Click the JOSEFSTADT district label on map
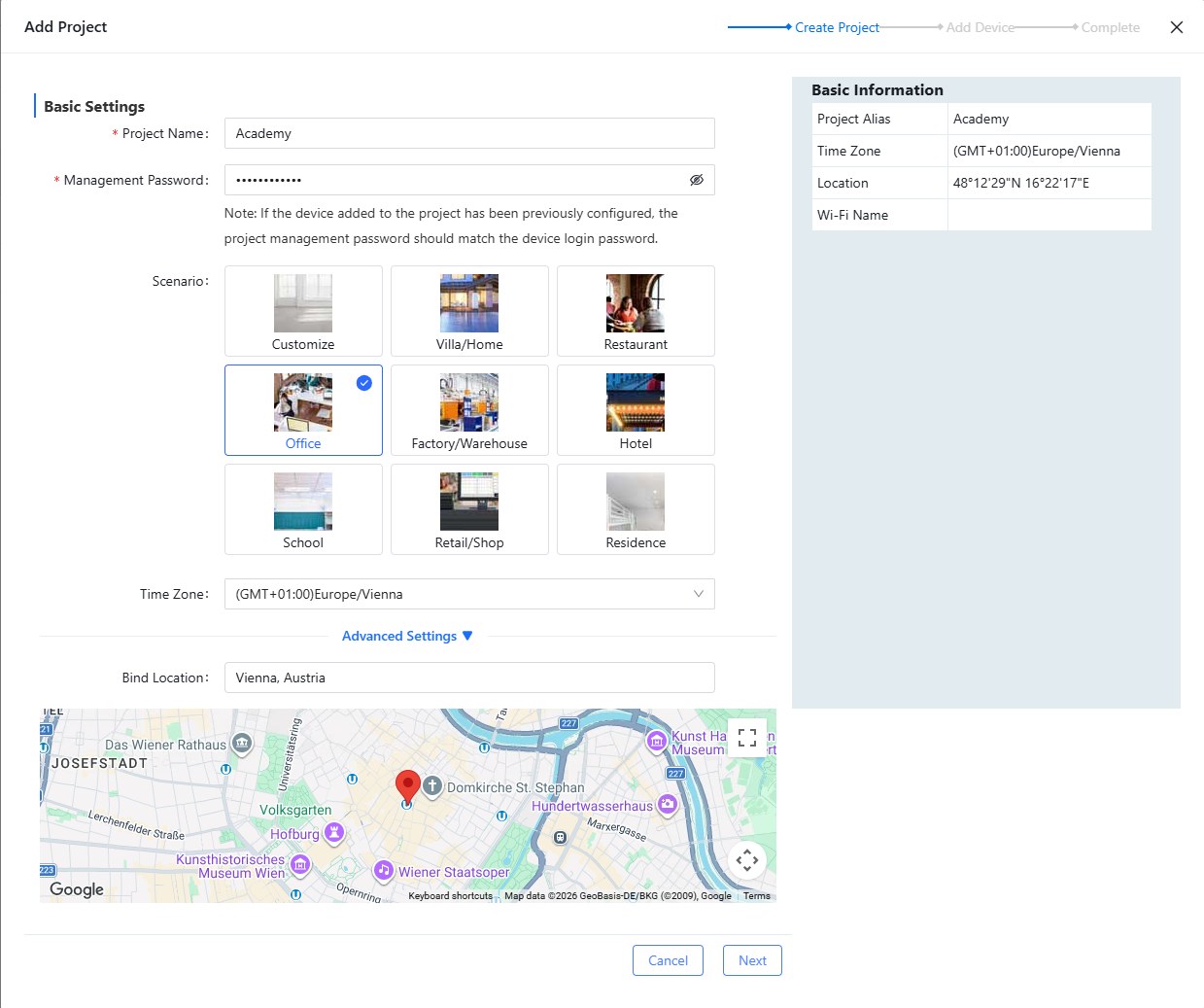 click(x=99, y=763)
